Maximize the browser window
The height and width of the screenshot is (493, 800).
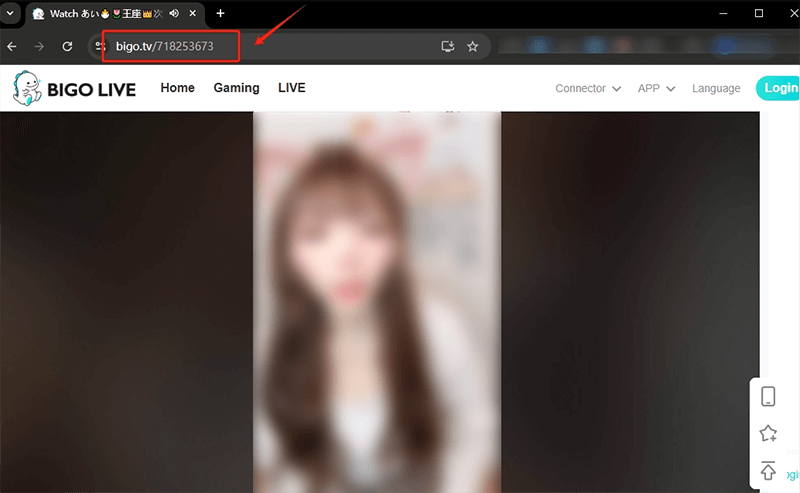759,13
